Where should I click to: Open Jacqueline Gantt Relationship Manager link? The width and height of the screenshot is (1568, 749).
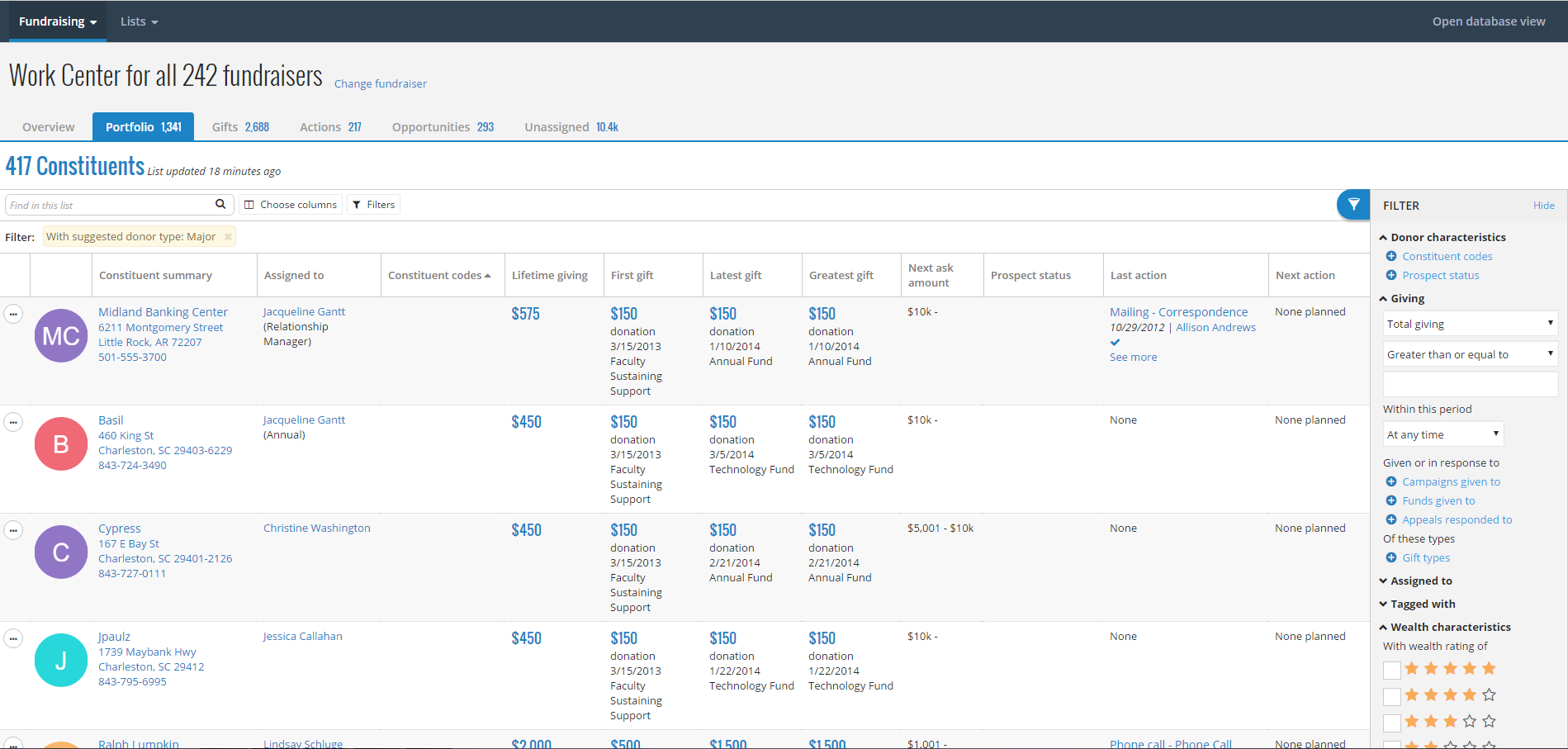click(304, 311)
